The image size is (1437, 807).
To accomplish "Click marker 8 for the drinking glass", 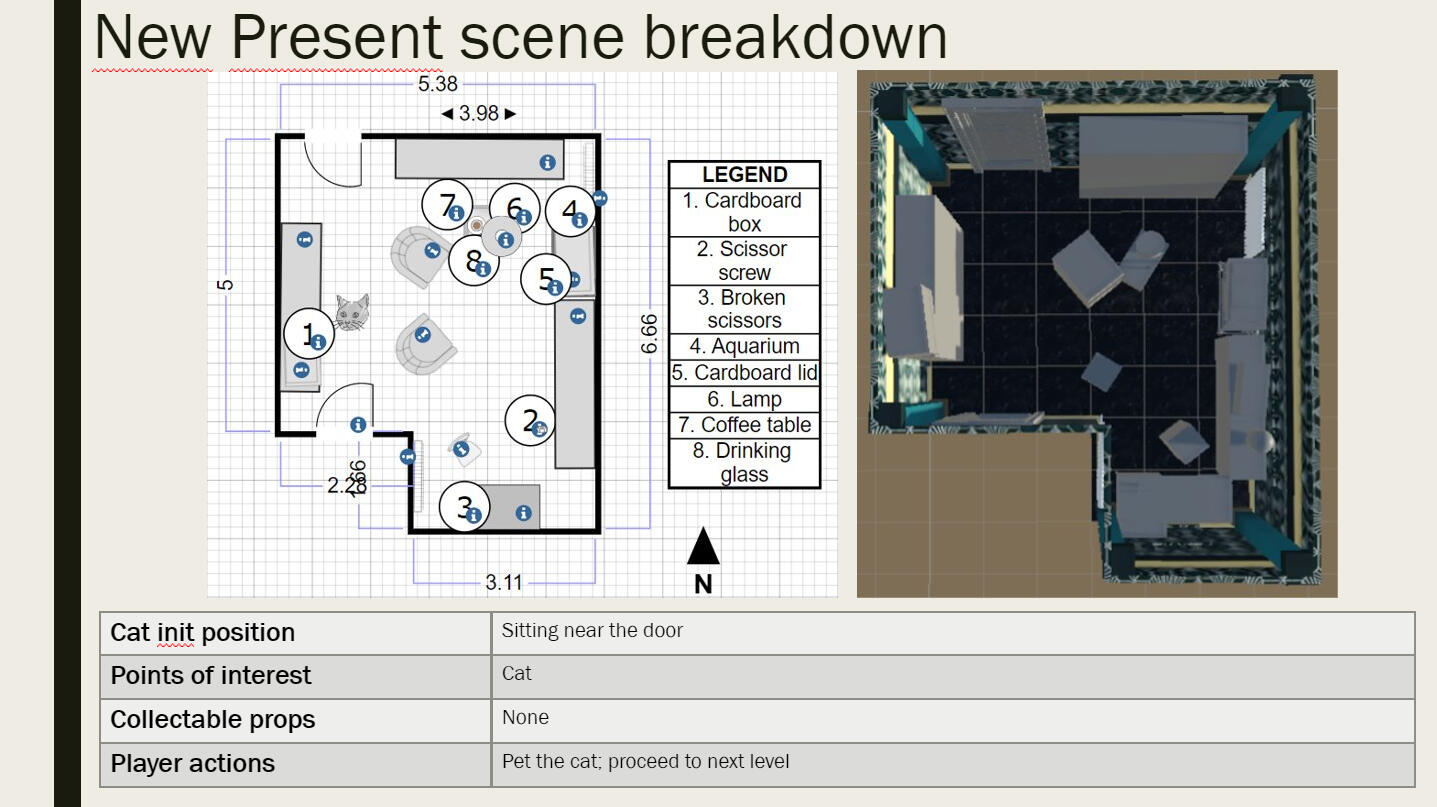I will coord(473,260).
